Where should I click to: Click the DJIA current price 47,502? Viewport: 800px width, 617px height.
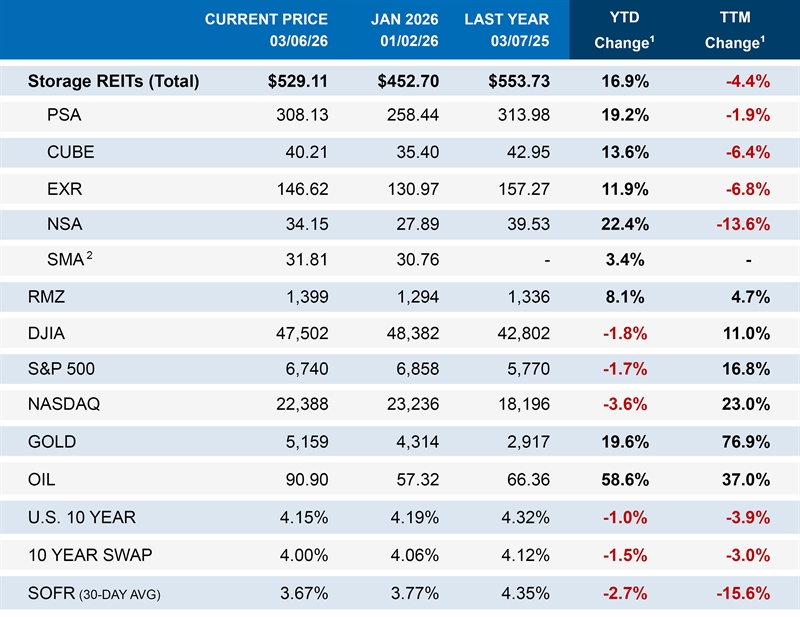coord(301,332)
